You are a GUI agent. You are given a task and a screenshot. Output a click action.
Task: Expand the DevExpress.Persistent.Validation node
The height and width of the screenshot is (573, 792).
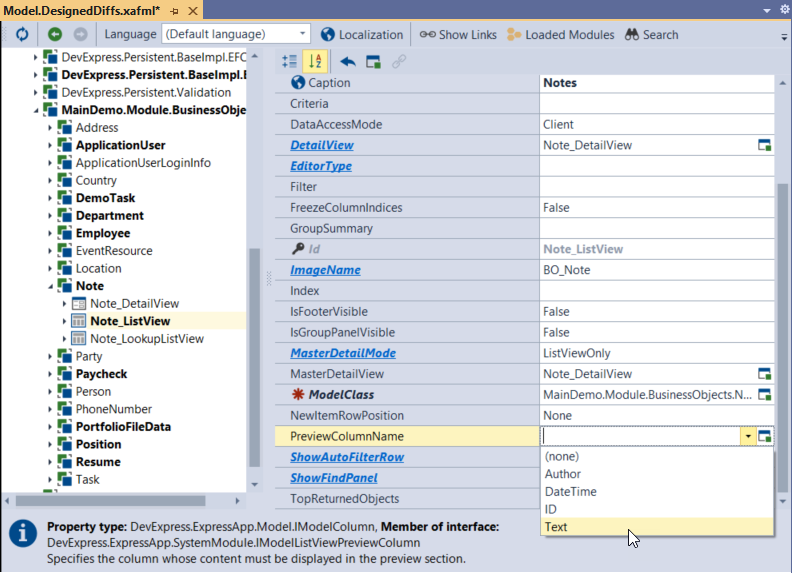(x=35, y=93)
